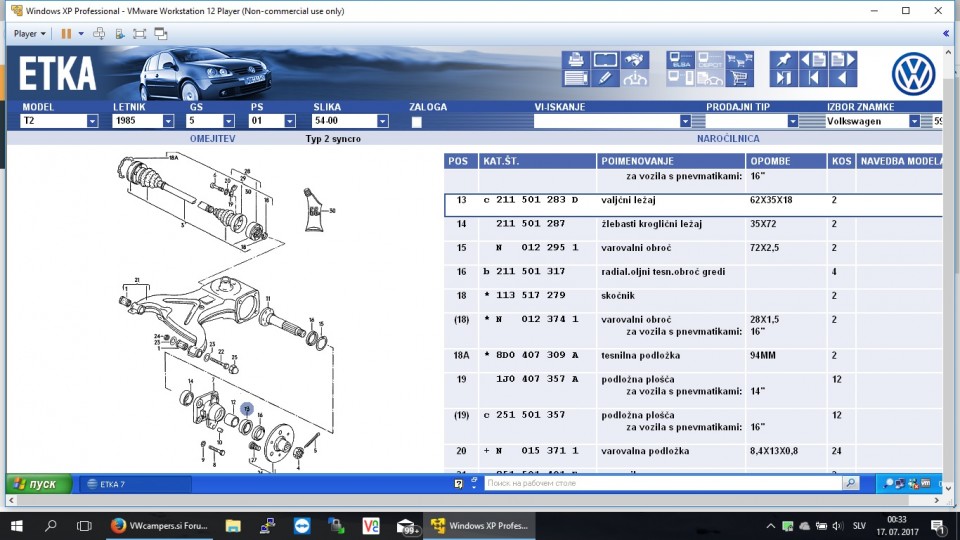Select row 18A tesnilna podložka

(x=693, y=360)
